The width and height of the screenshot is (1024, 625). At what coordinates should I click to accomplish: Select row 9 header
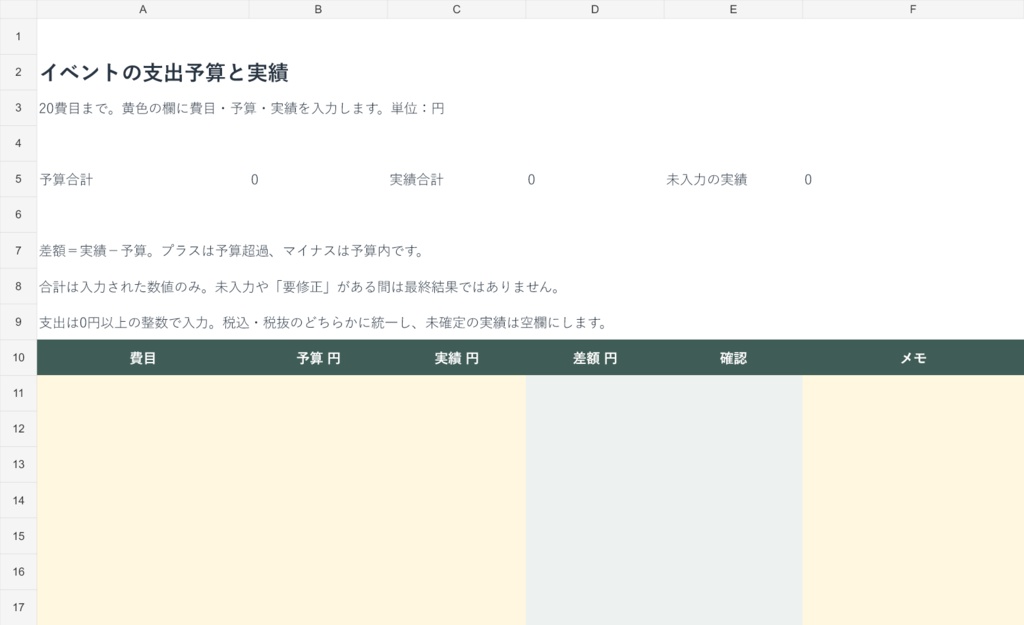pos(18,322)
